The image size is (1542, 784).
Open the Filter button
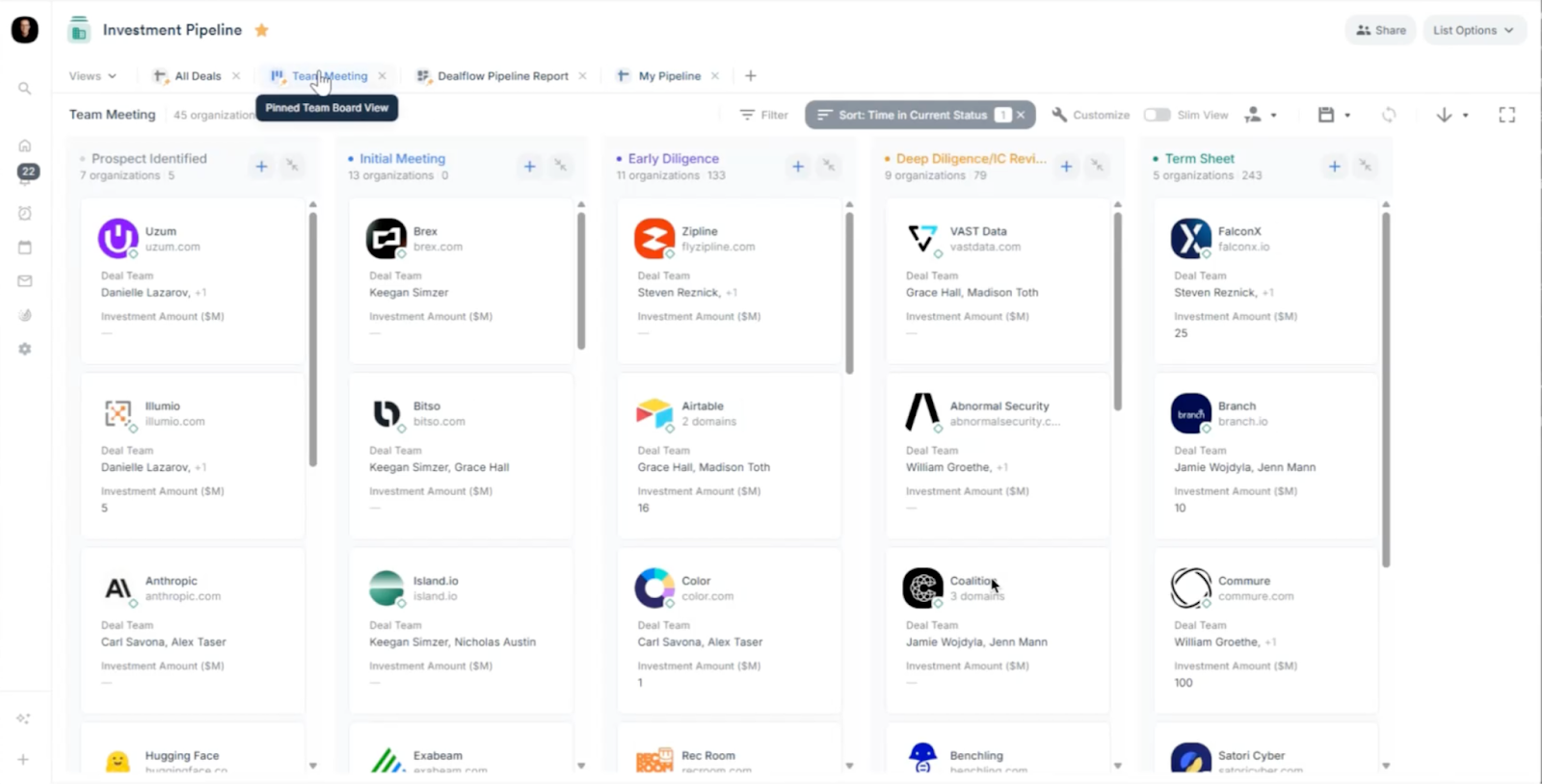tap(763, 115)
